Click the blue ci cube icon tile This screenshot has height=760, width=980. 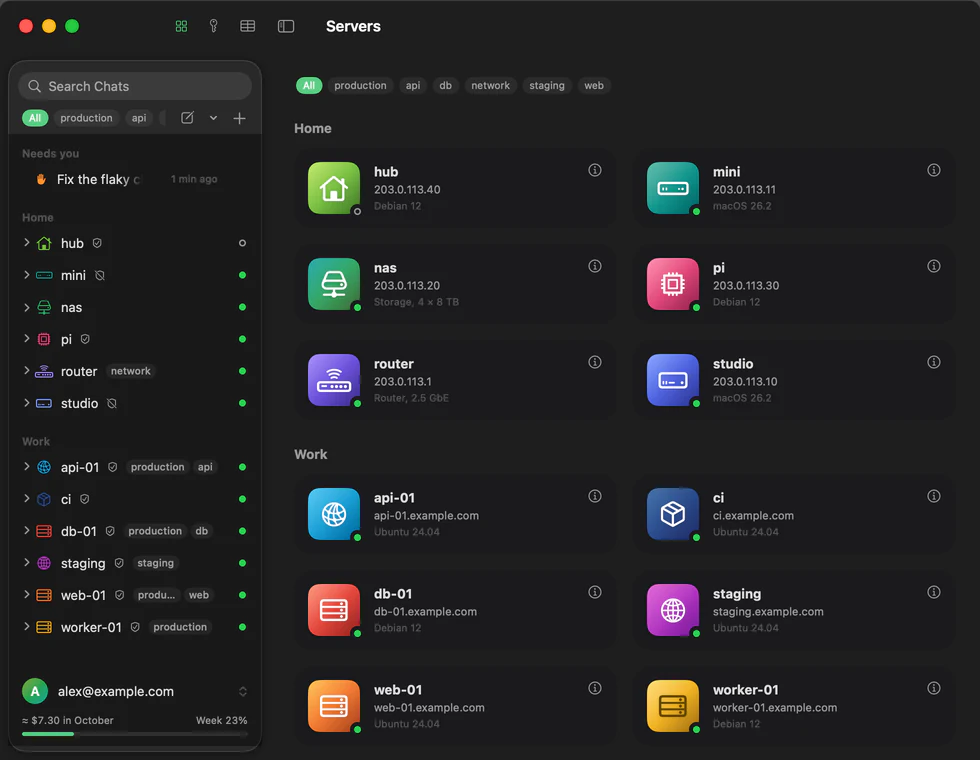click(x=672, y=514)
